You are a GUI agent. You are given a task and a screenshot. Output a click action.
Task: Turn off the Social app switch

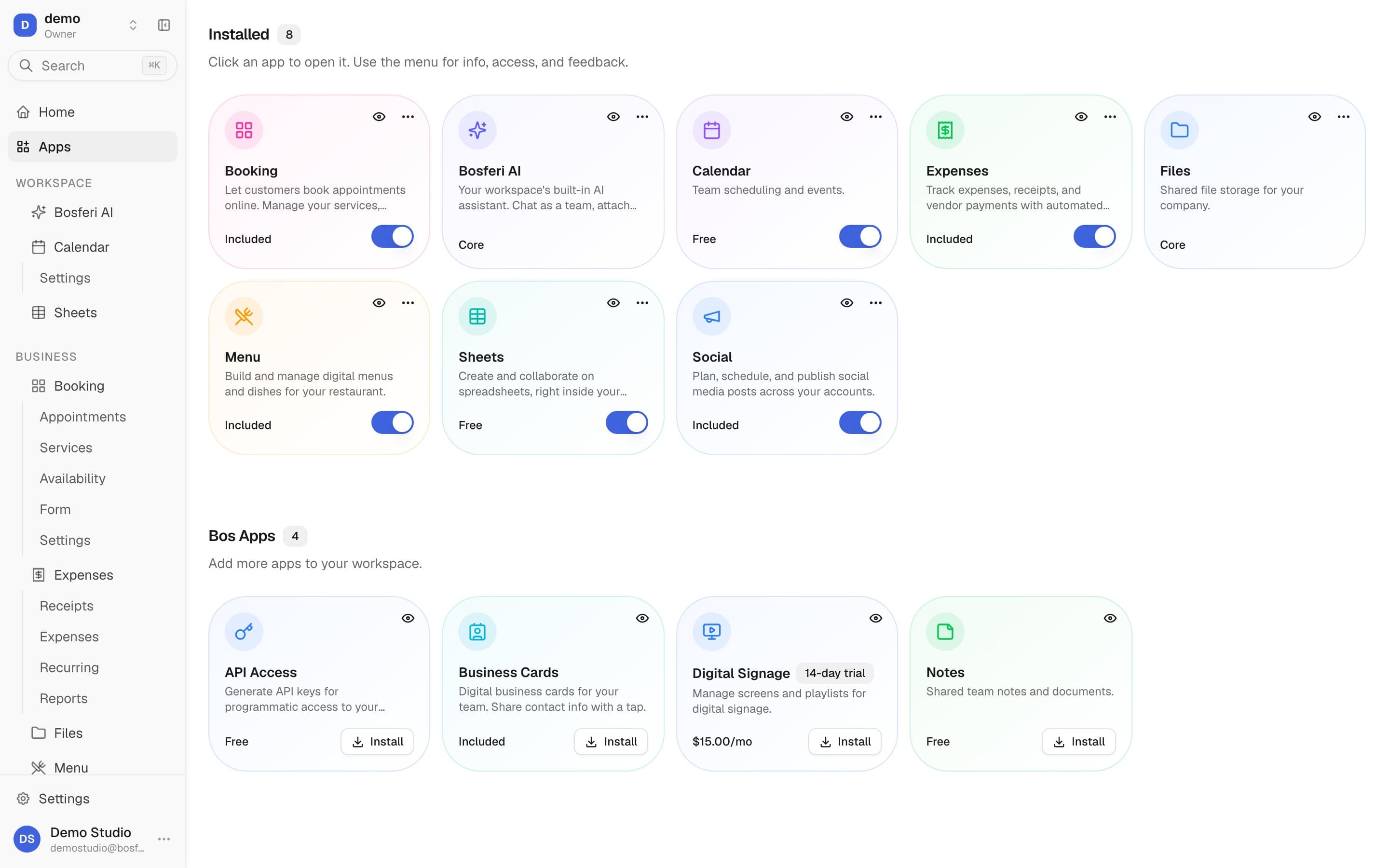pyautogui.click(x=860, y=422)
